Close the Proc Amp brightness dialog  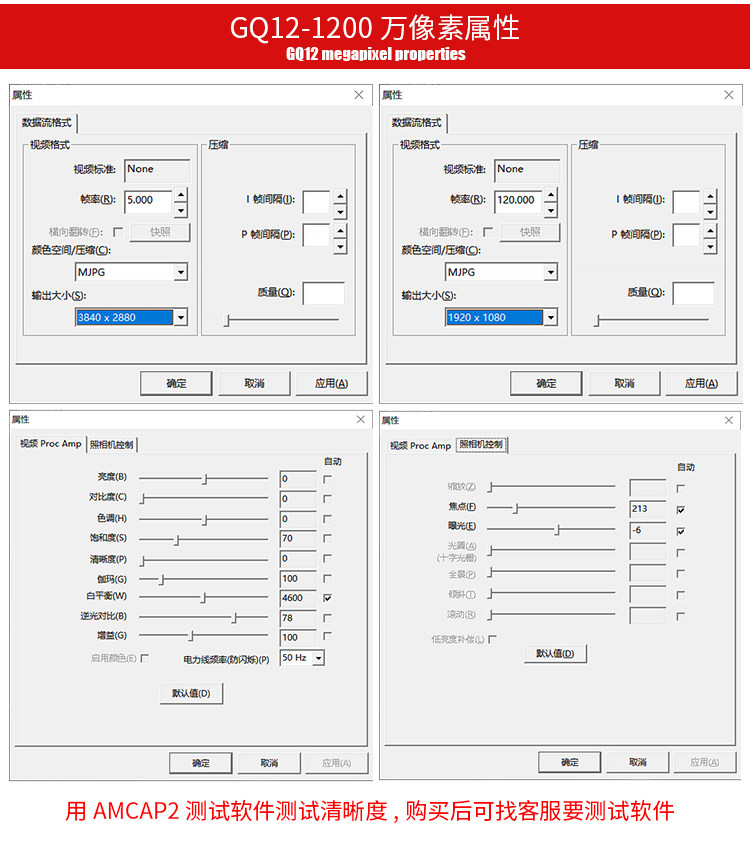[360, 419]
